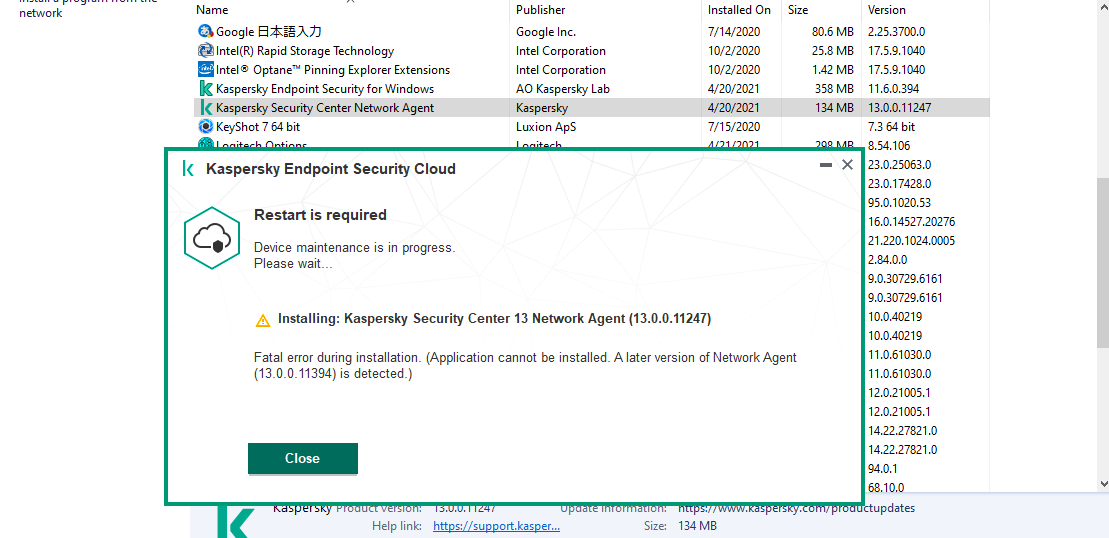The height and width of the screenshot is (538, 1109).
Task: Click the version 2.84.0.0 cell
Action: [887, 259]
